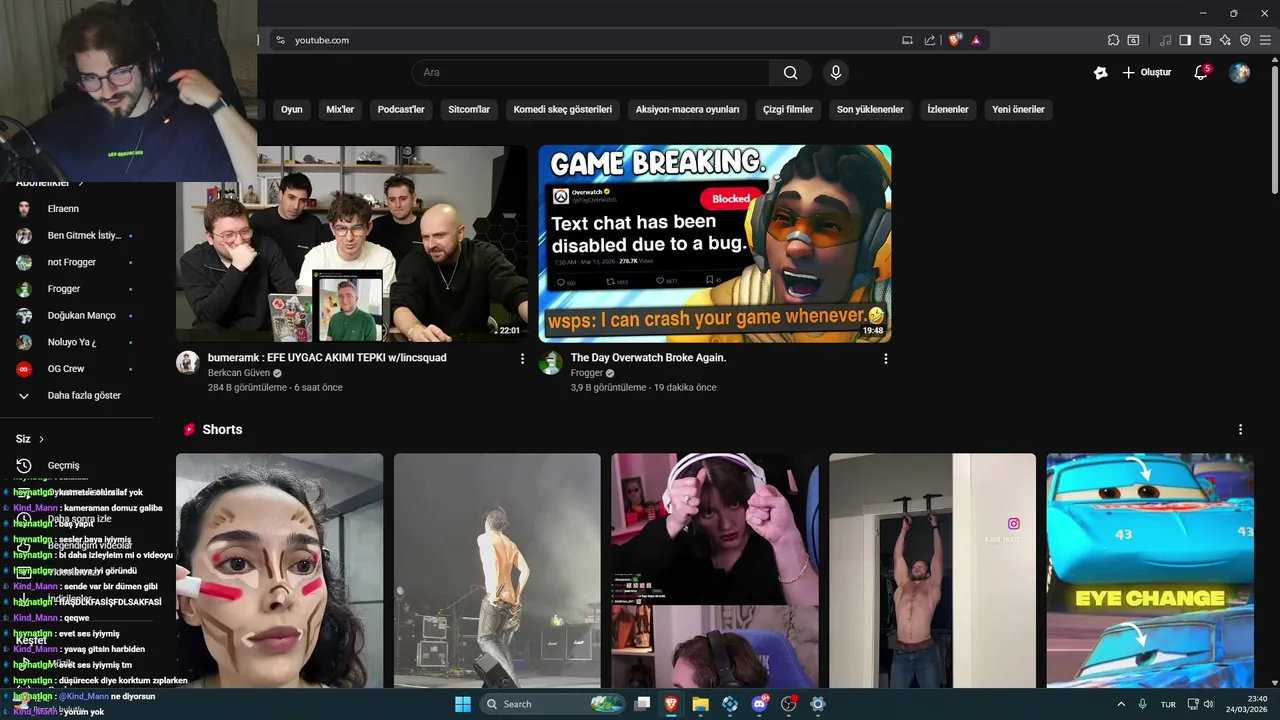Click the sparkle icon left of Oluştur
This screenshot has height=720, width=1280.
(x=1100, y=72)
